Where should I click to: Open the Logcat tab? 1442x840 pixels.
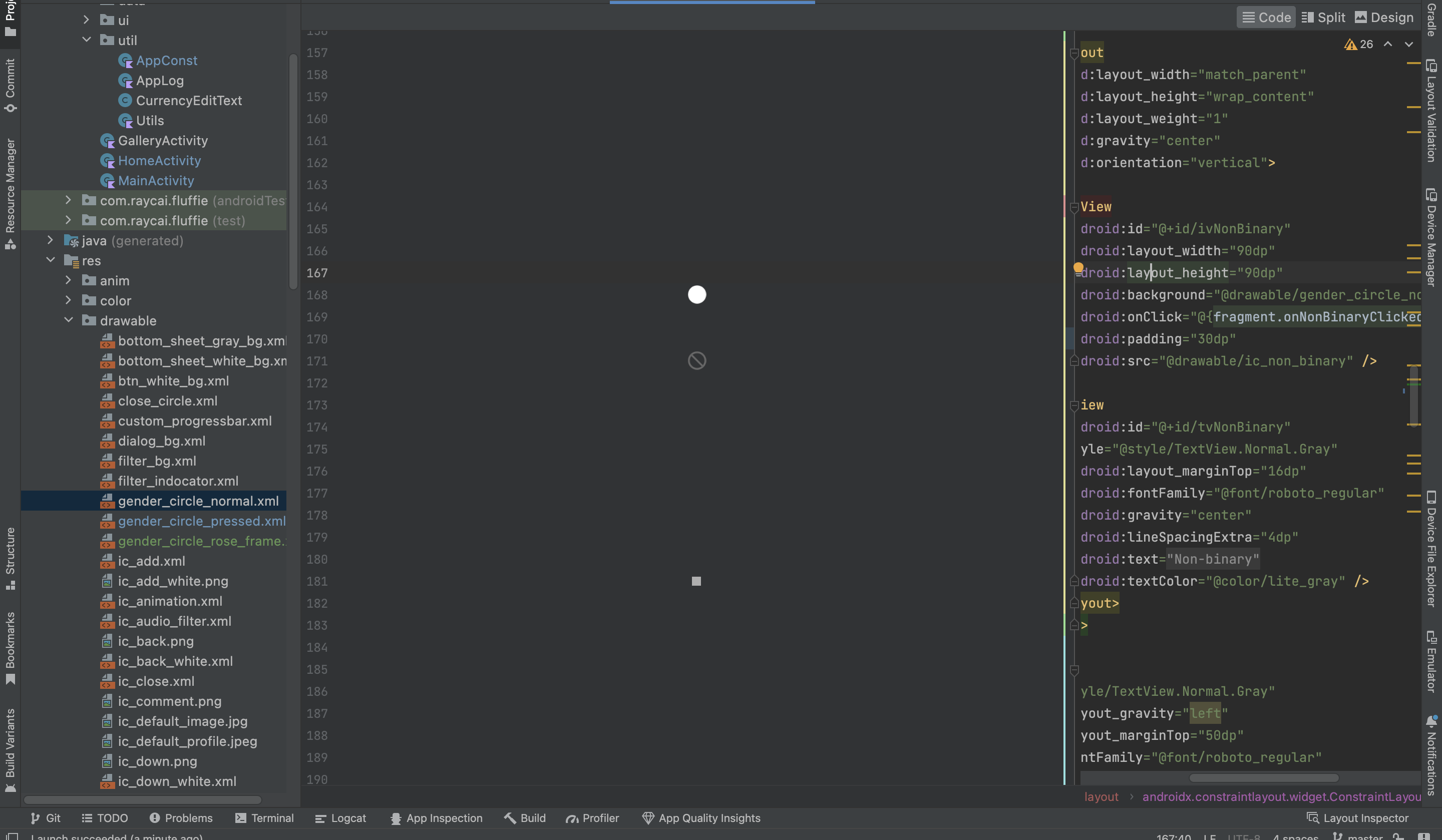click(340, 818)
